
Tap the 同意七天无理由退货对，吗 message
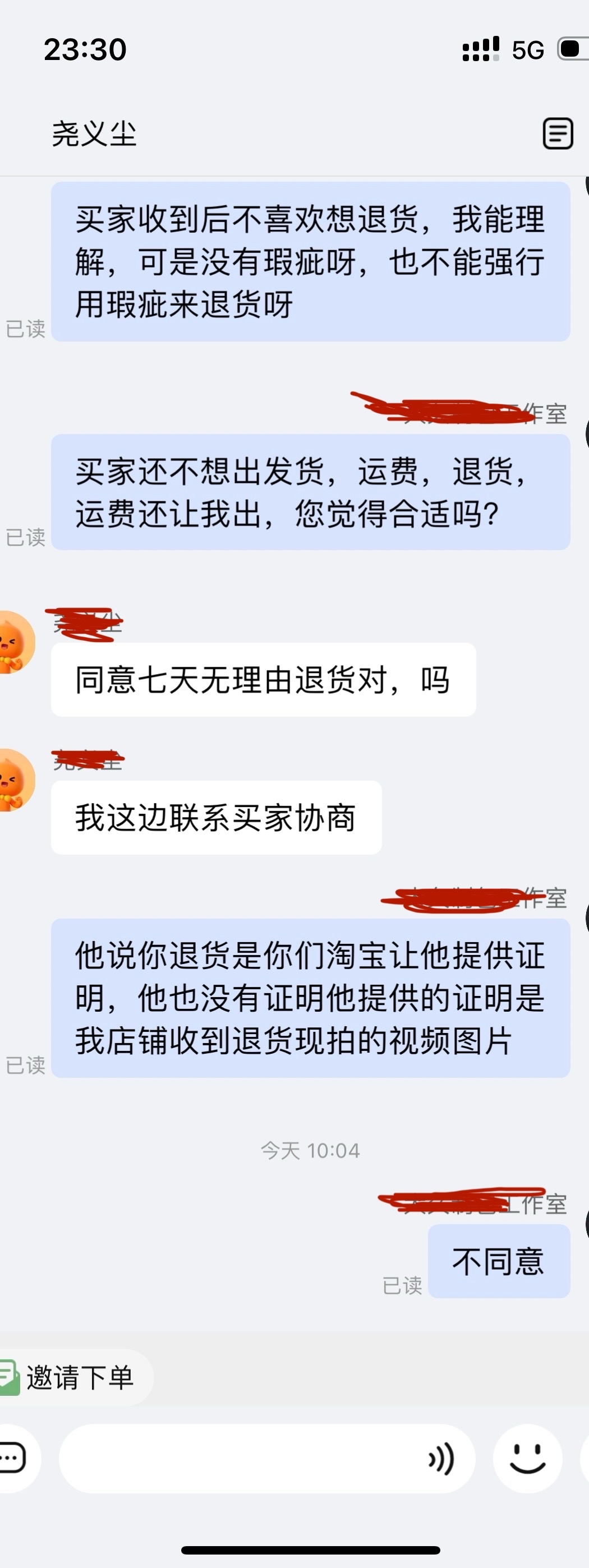pyautogui.click(x=263, y=679)
